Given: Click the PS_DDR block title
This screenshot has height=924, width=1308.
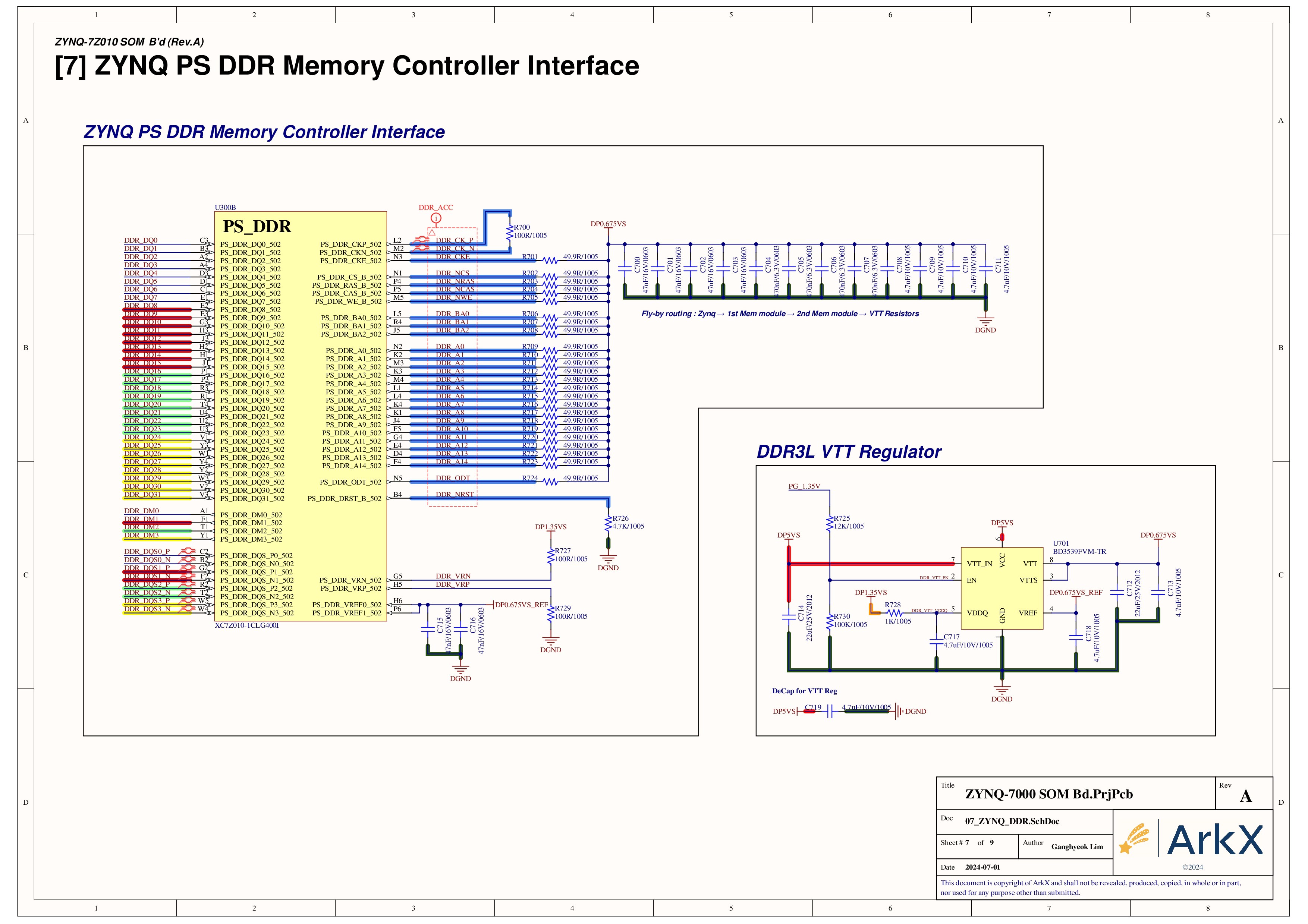Looking at the screenshot, I should (257, 227).
